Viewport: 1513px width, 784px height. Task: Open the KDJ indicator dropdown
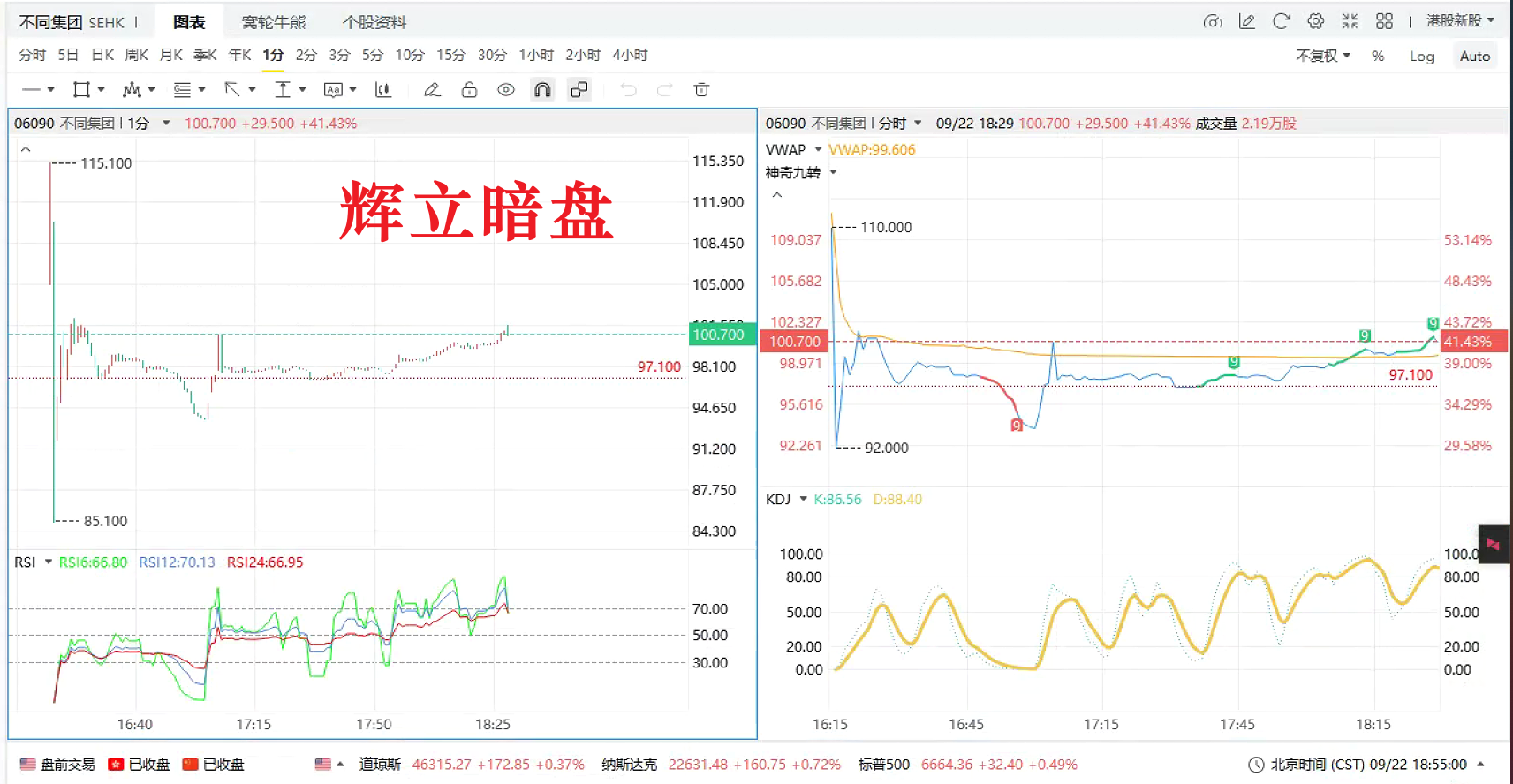pyautogui.click(x=804, y=500)
